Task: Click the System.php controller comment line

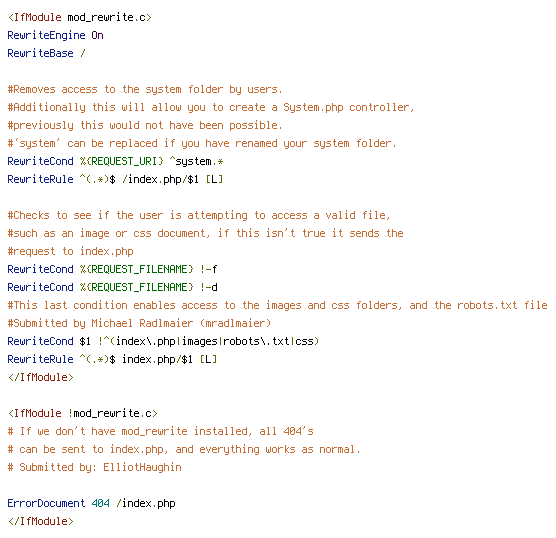Action: pyautogui.click(x=211, y=107)
